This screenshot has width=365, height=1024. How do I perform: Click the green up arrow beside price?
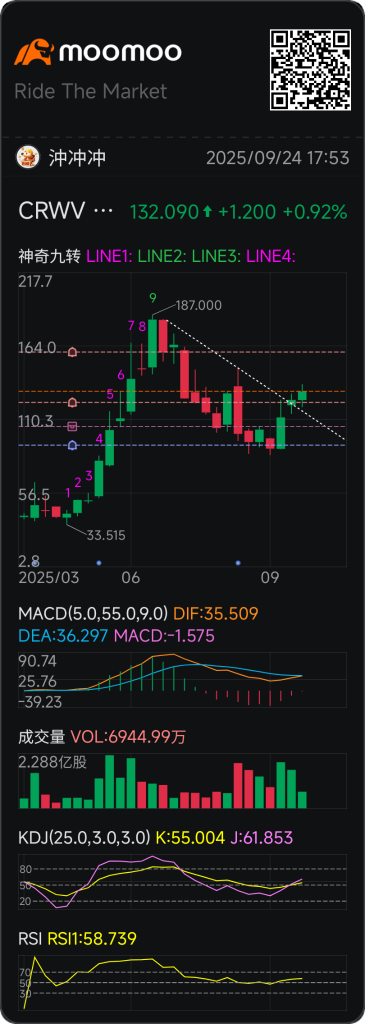tap(208, 212)
